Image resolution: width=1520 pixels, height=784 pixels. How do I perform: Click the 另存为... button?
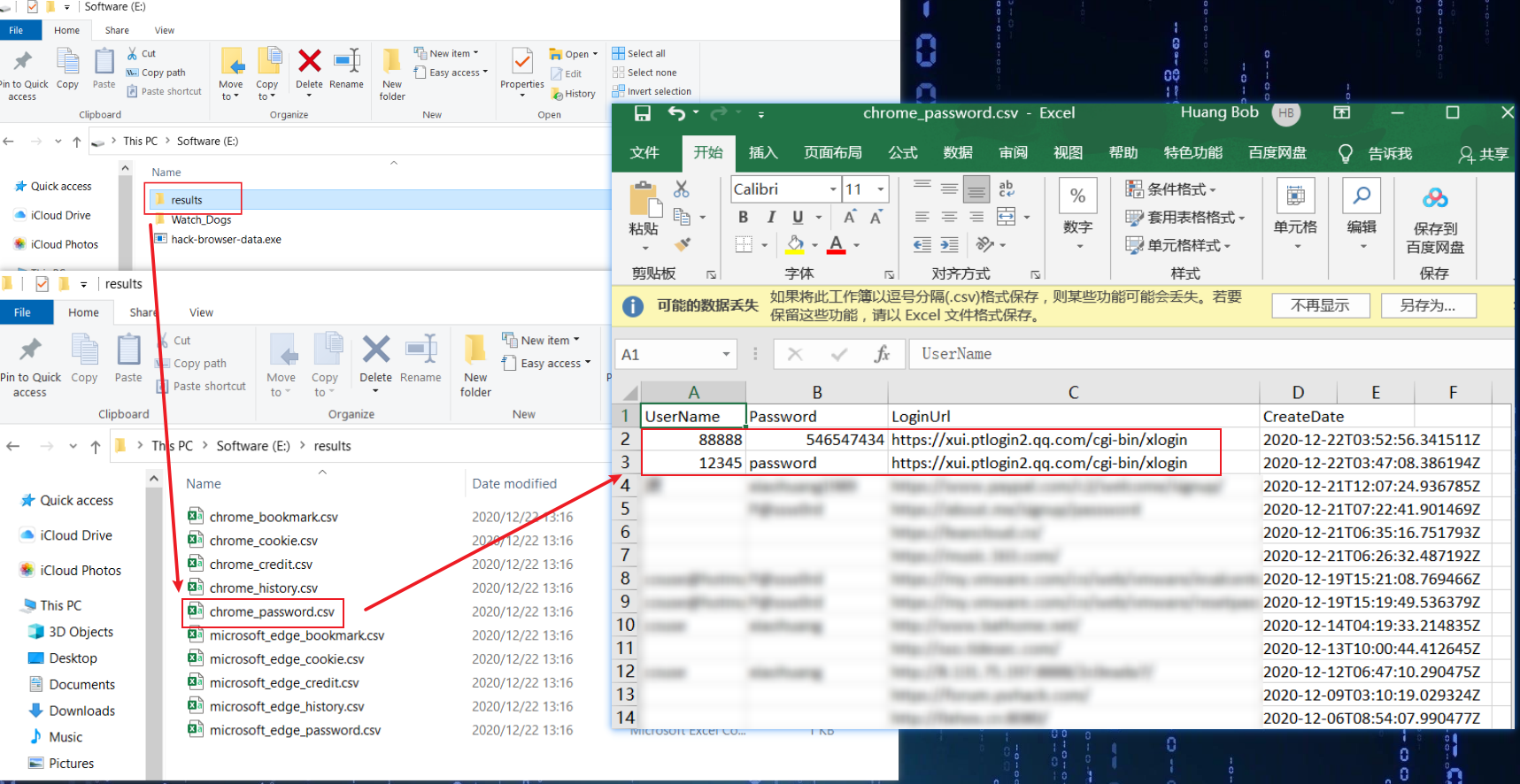(x=1427, y=305)
